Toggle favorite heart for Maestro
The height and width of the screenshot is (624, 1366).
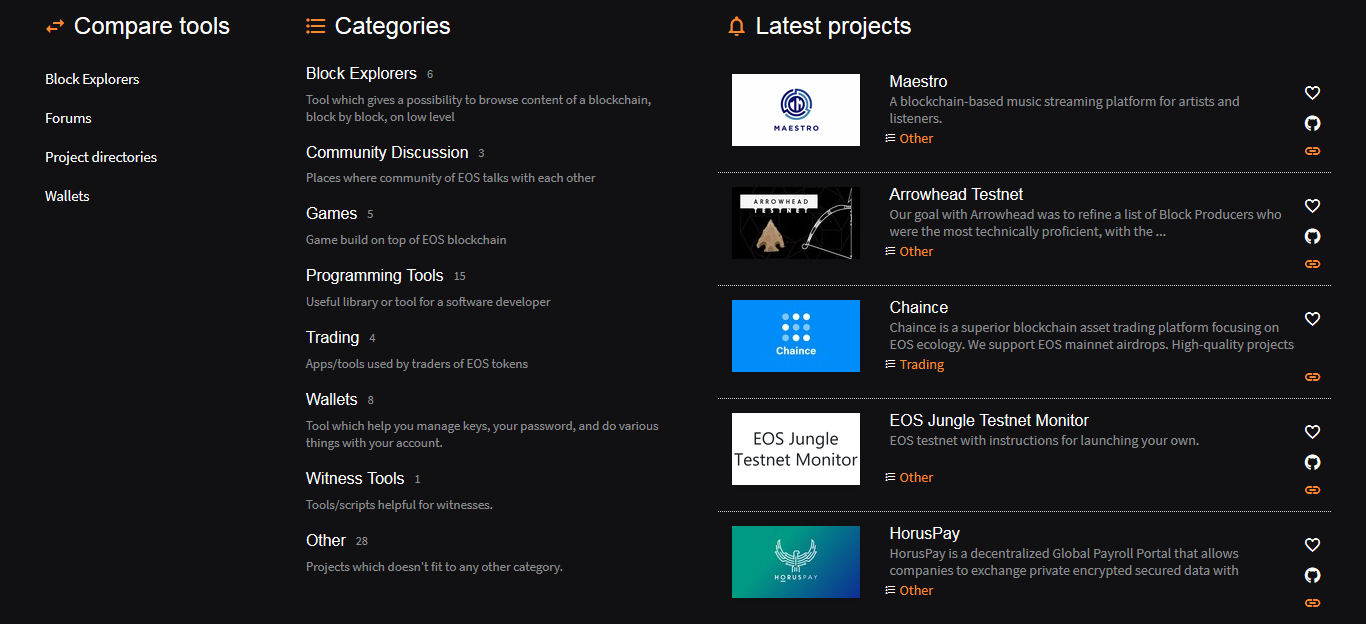pyautogui.click(x=1312, y=92)
